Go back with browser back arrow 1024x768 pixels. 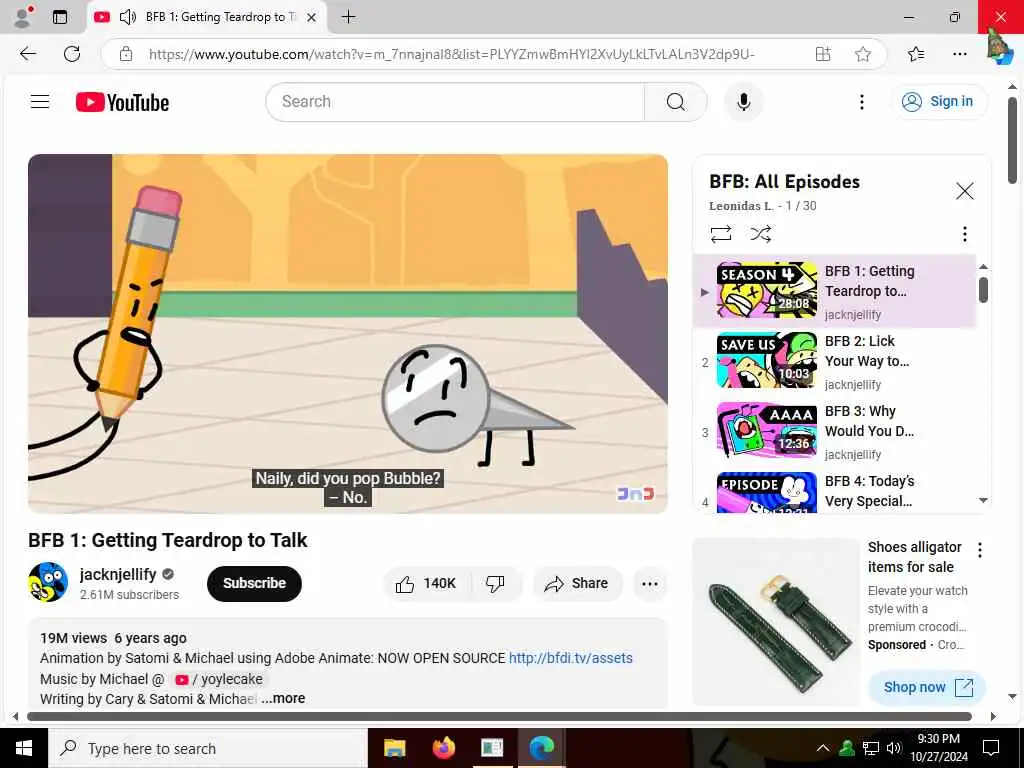tap(28, 54)
